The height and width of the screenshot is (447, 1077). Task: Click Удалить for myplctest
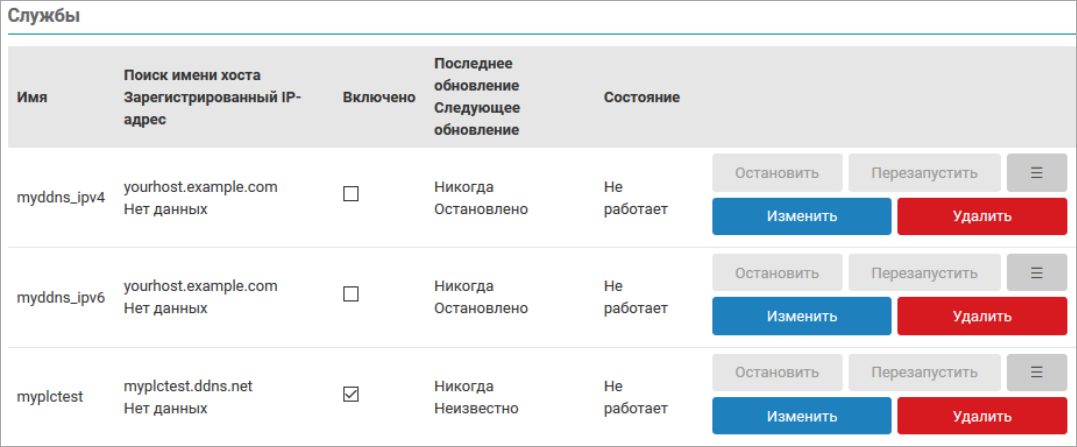982,416
